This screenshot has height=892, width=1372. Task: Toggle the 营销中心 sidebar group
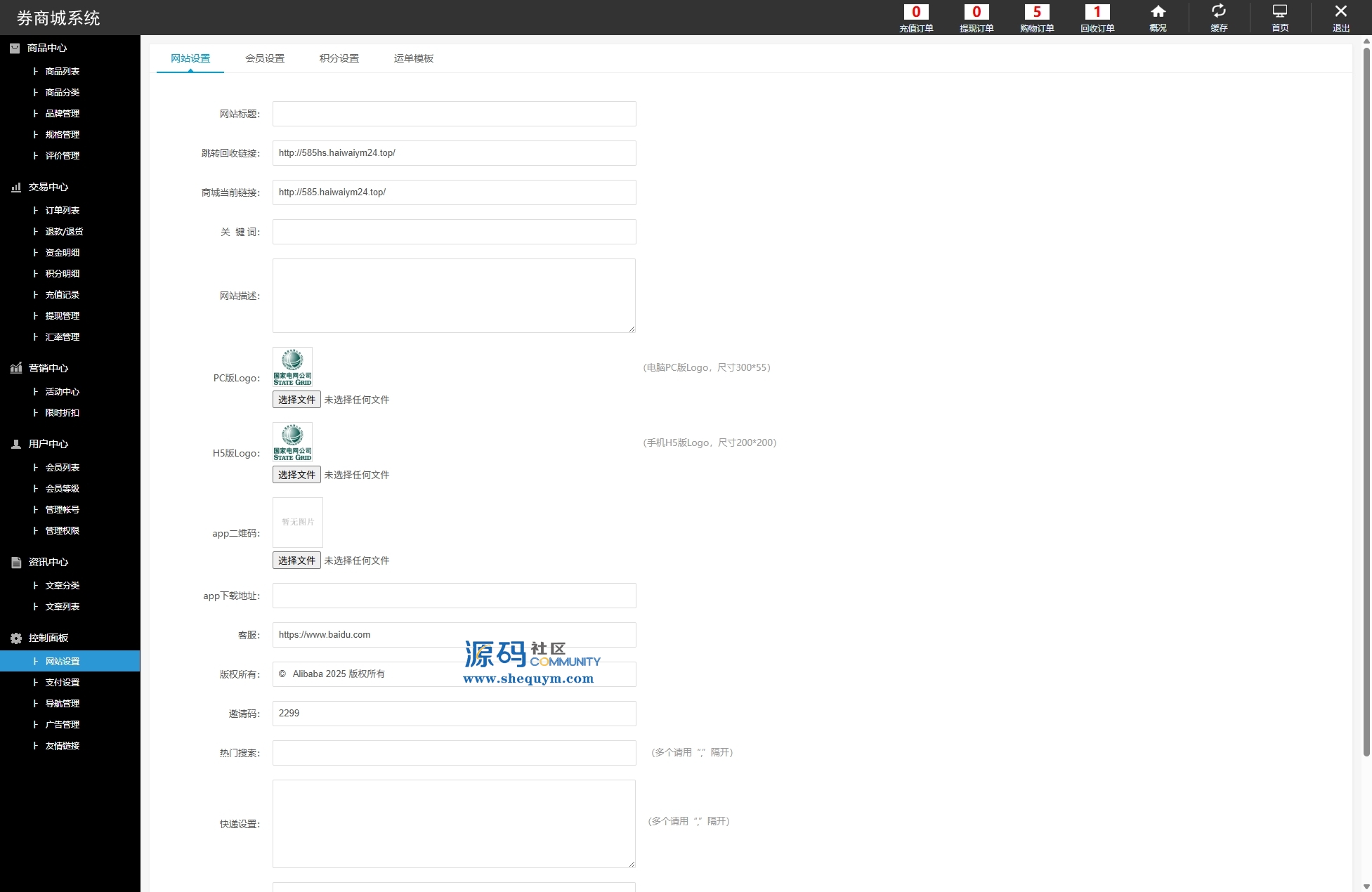(48, 368)
